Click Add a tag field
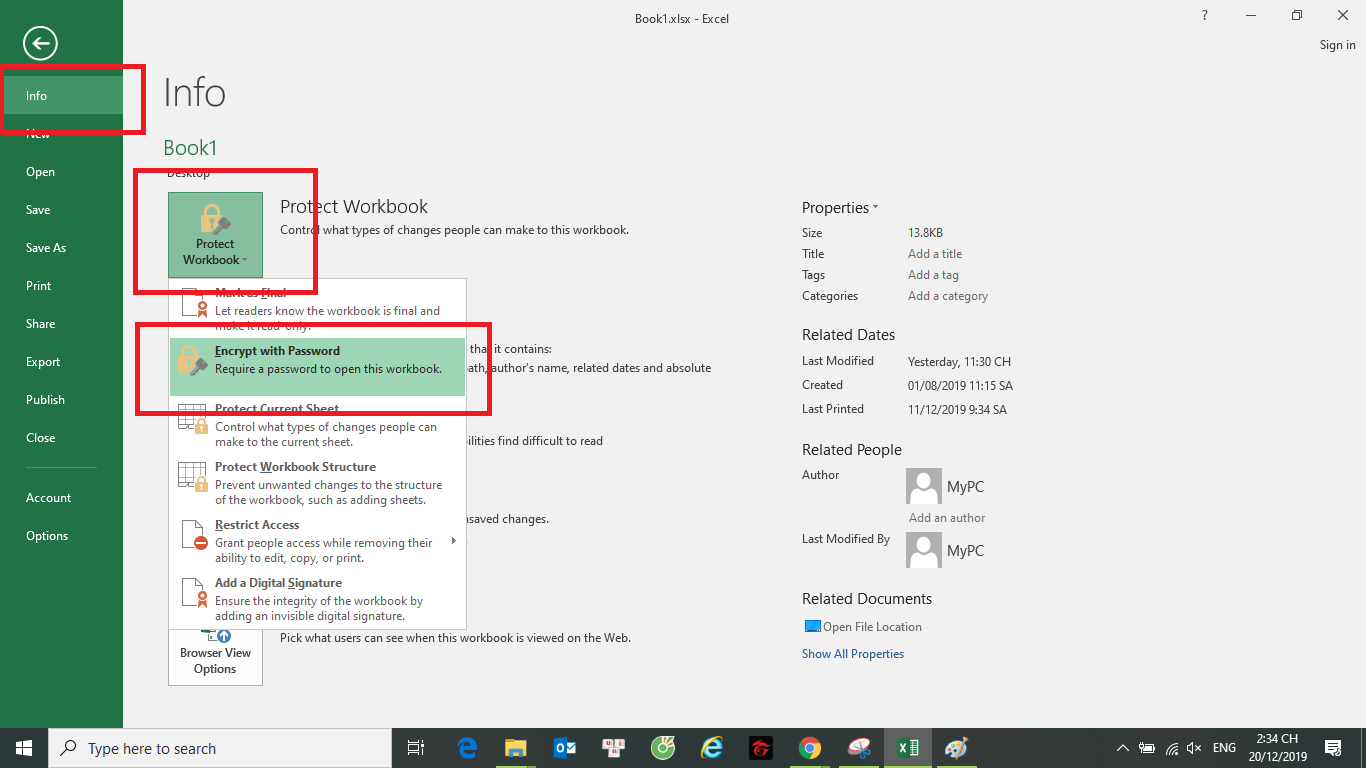 click(x=933, y=275)
